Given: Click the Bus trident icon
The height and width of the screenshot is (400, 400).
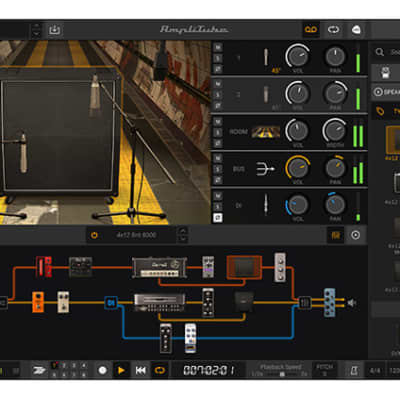Looking at the screenshot, I should (265, 169).
